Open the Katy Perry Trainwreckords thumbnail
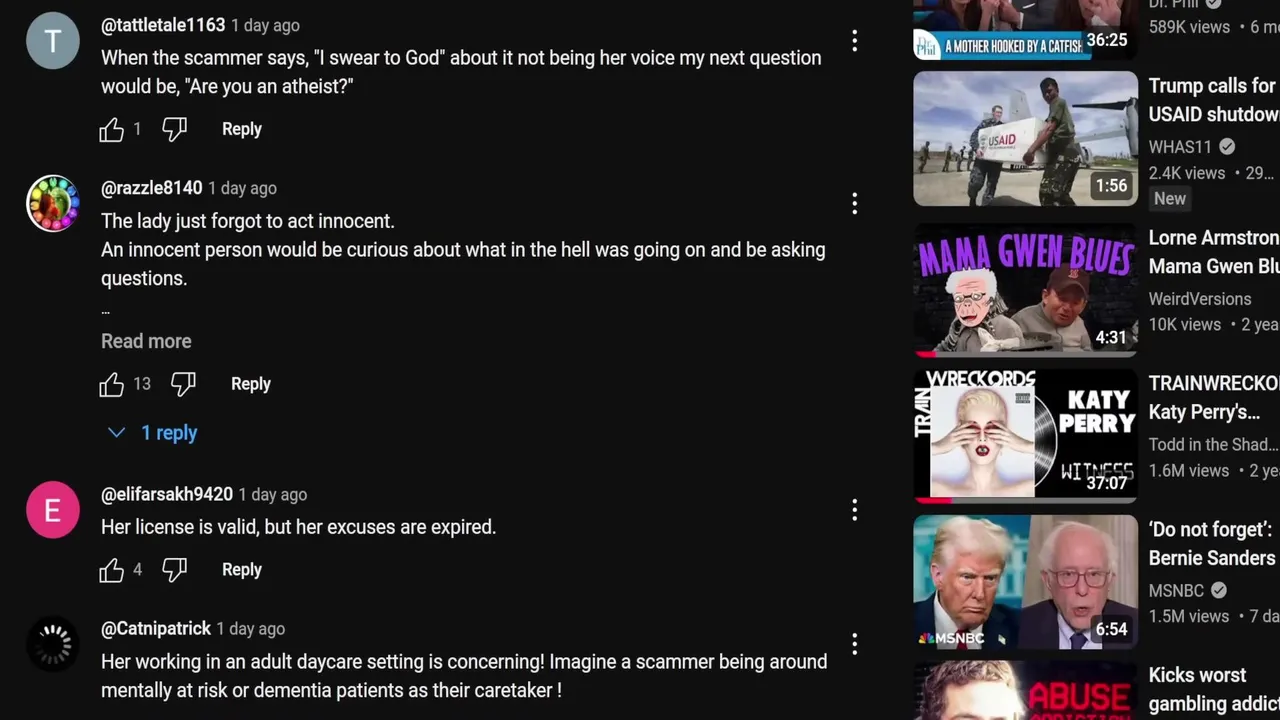The width and height of the screenshot is (1280, 720). [1025, 436]
